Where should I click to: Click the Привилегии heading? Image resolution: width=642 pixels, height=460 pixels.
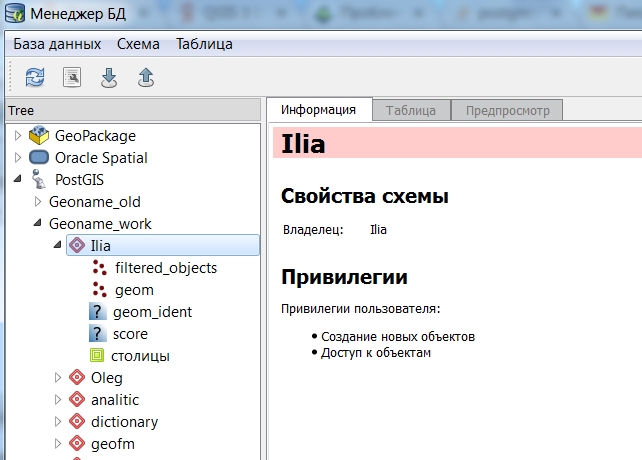point(344,277)
